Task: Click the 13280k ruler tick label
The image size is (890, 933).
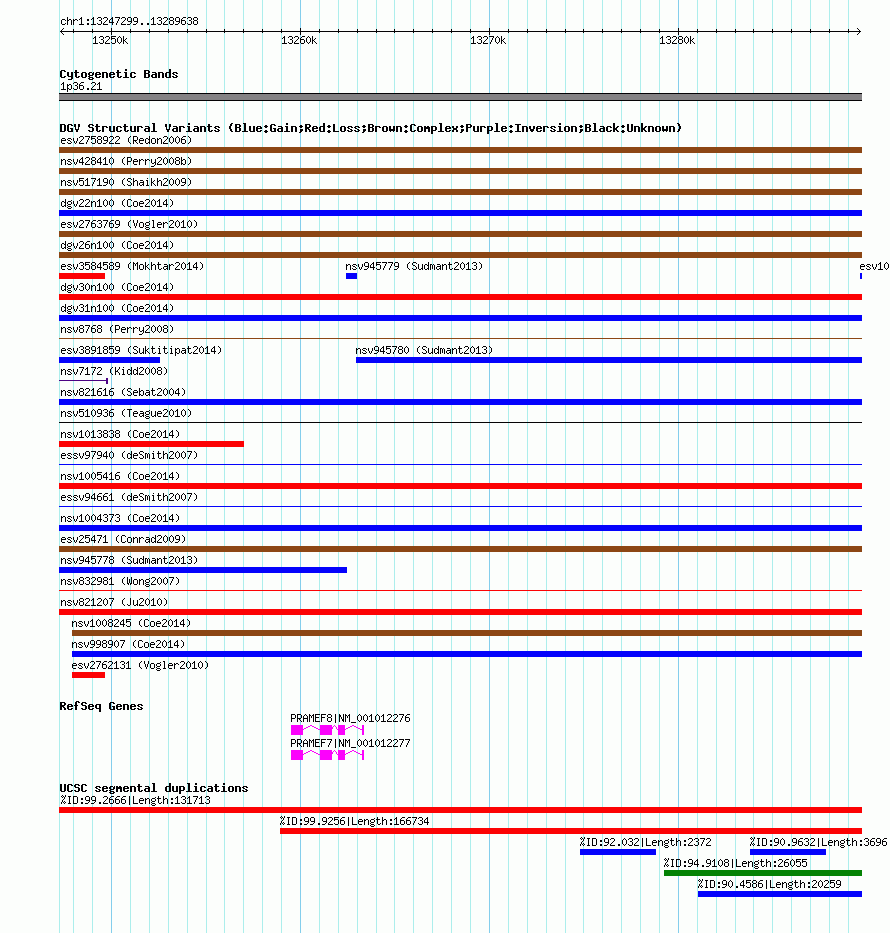Action: 677,40
